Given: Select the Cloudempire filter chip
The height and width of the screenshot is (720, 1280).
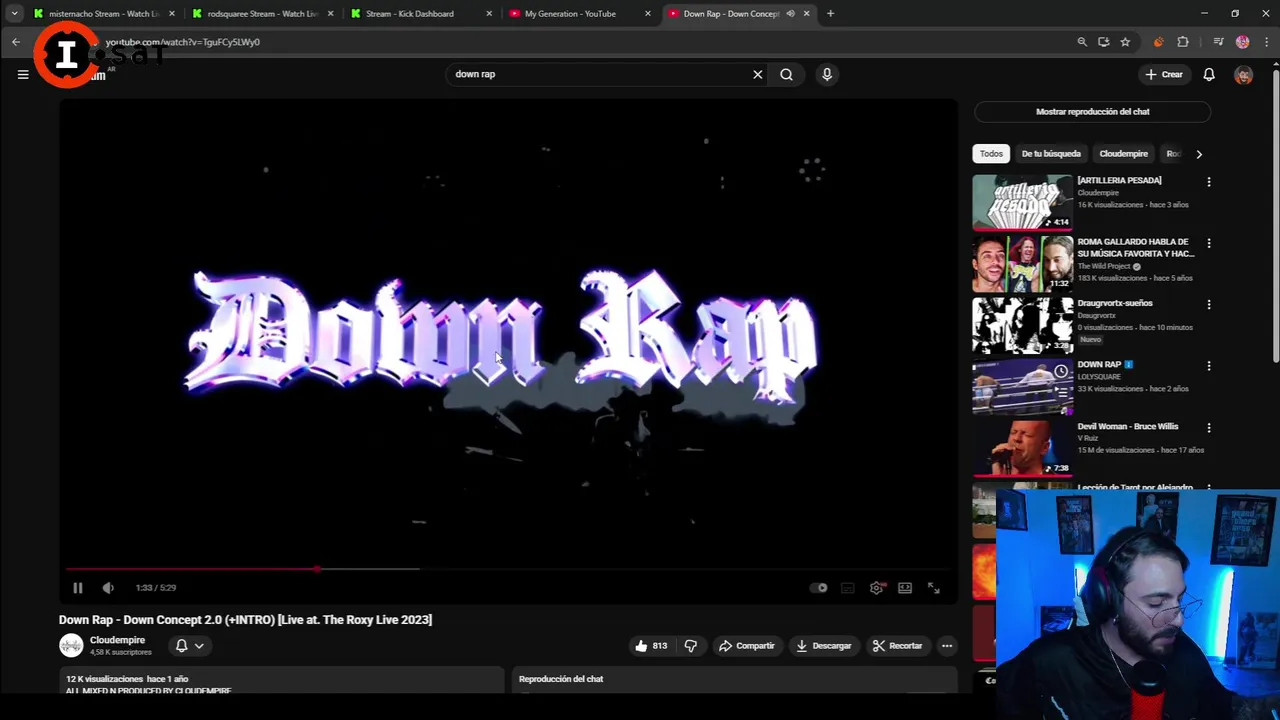Looking at the screenshot, I should click(1123, 154).
